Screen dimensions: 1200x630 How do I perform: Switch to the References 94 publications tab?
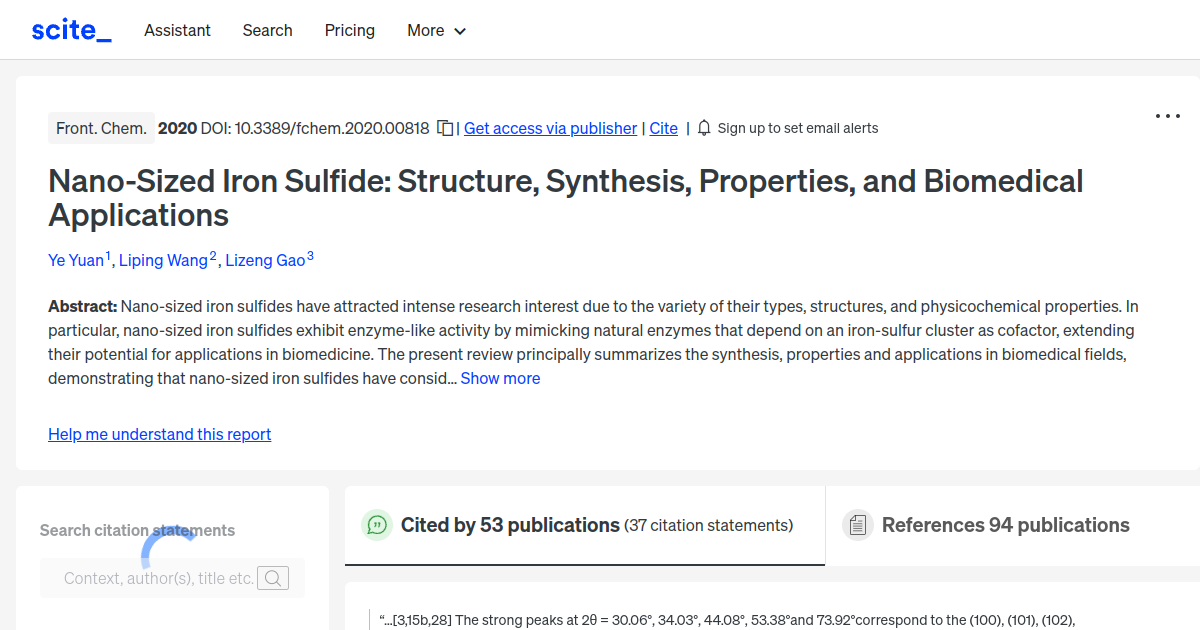[1006, 524]
